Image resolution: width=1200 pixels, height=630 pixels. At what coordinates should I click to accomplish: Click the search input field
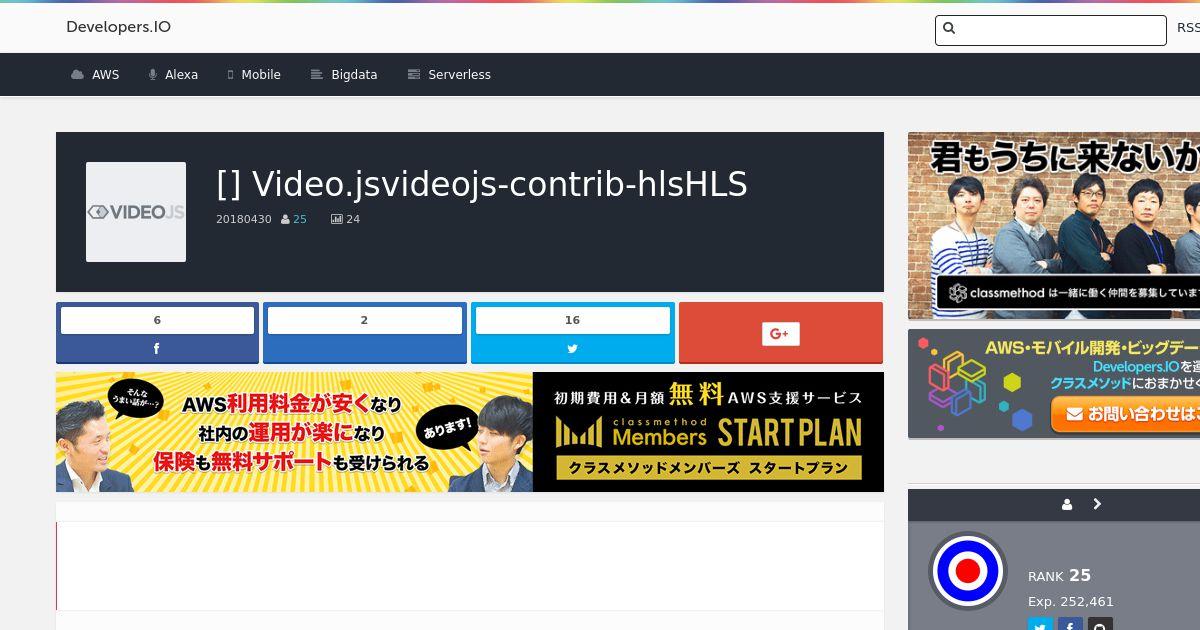[1051, 30]
